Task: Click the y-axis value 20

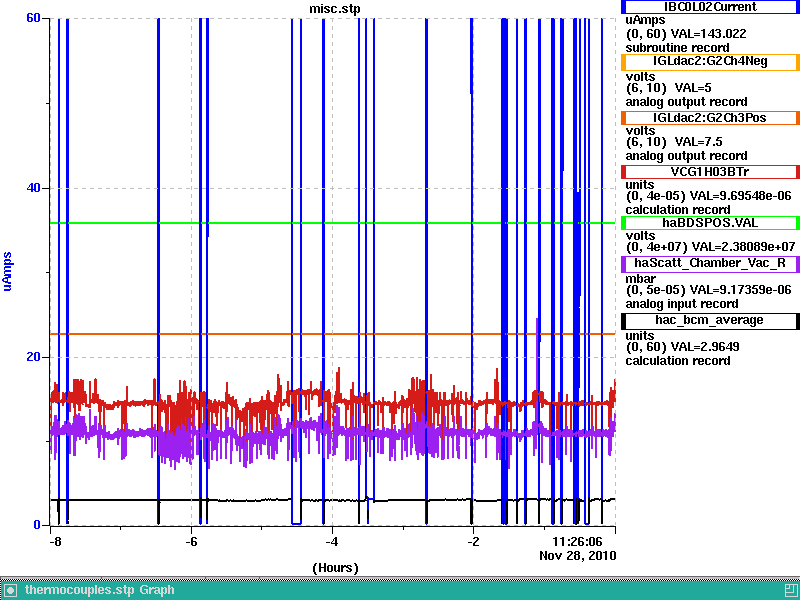Action: [x=33, y=357]
